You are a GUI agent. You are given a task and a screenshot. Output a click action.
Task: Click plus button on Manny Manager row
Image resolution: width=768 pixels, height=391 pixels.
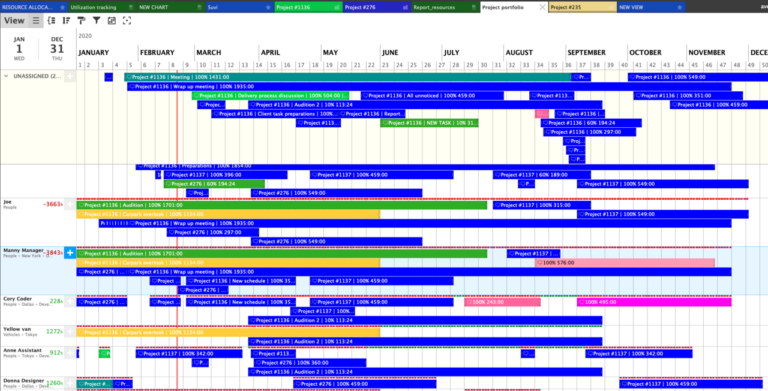point(70,253)
